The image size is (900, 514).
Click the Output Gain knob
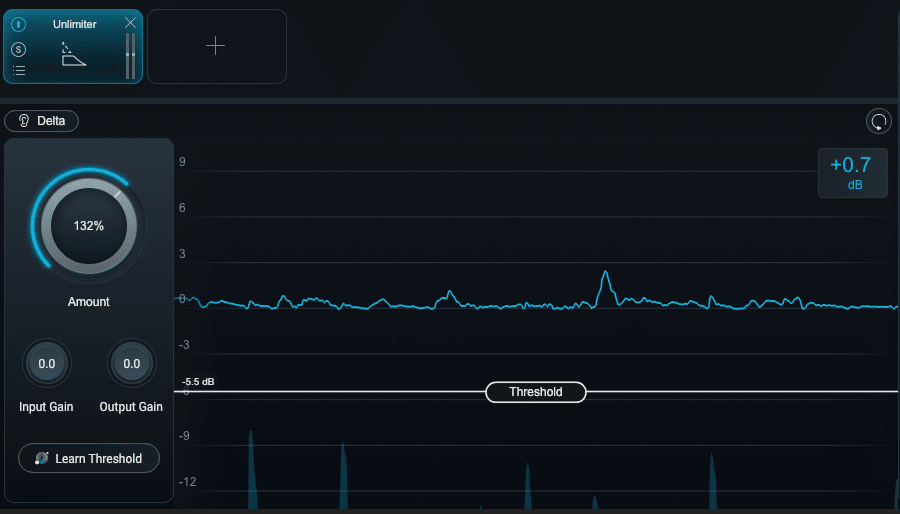(131, 364)
